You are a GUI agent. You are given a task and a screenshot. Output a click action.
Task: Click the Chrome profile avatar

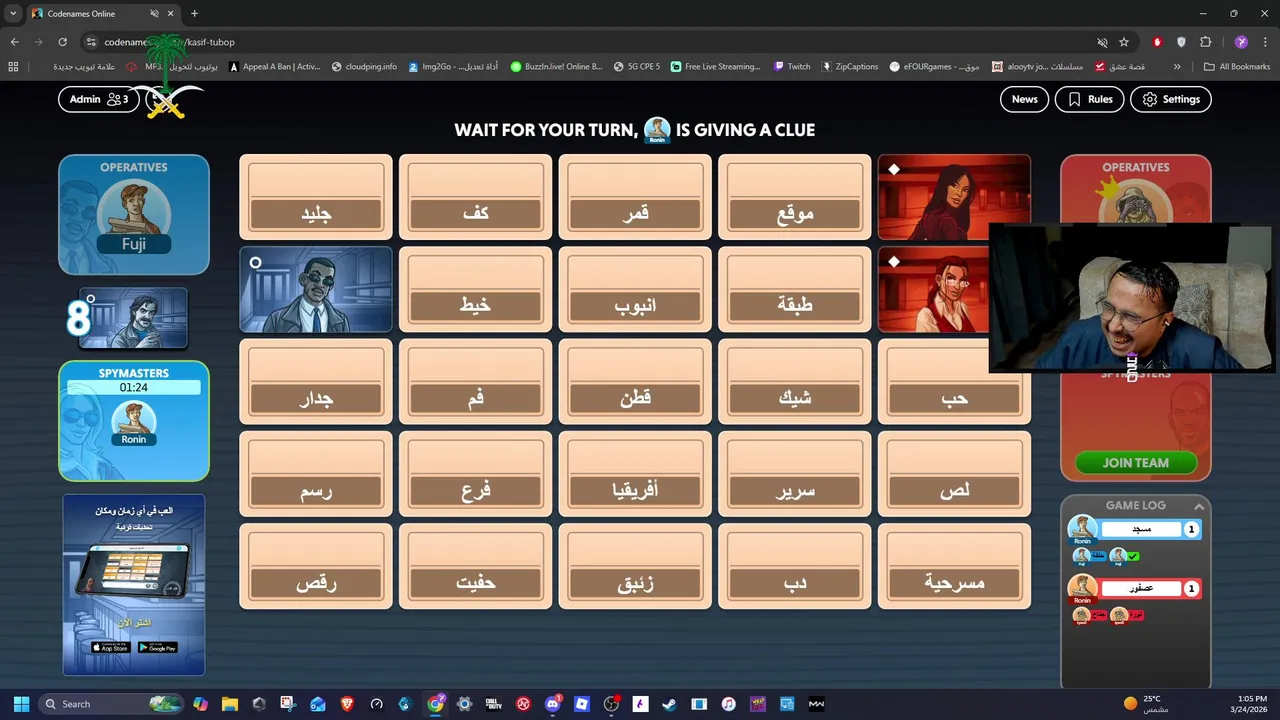pyautogui.click(x=1241, y=42)
